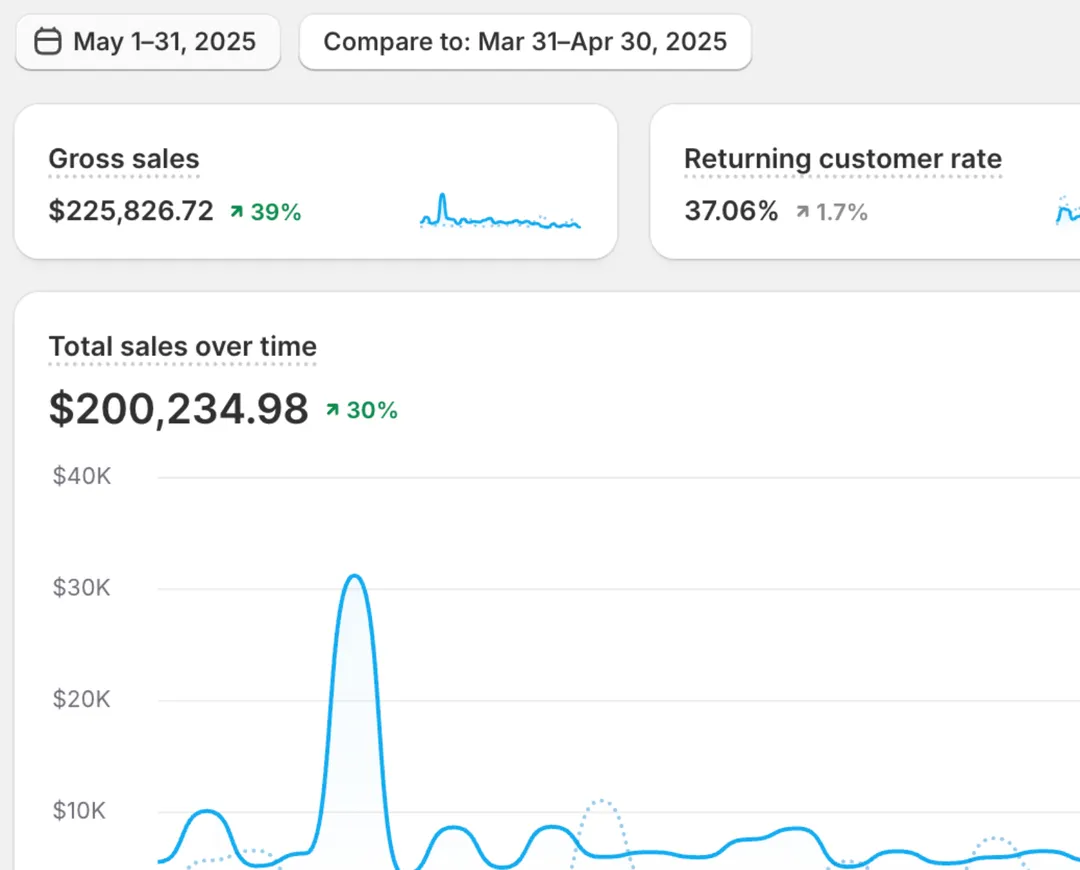The width and height of the screenshot is (1080, 870).
Task: Click the first small solid-line peak on chart
Action: click(x=205, y=812)
